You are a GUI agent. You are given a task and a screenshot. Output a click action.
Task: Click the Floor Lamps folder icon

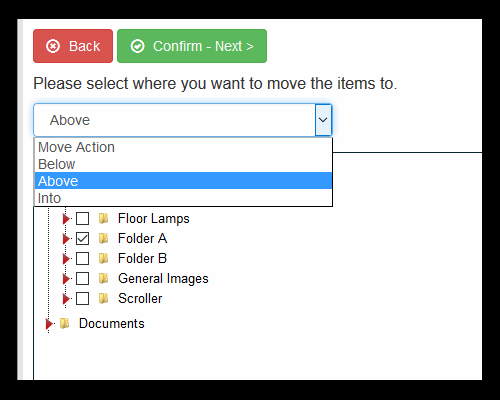click(x=104, y=219)
